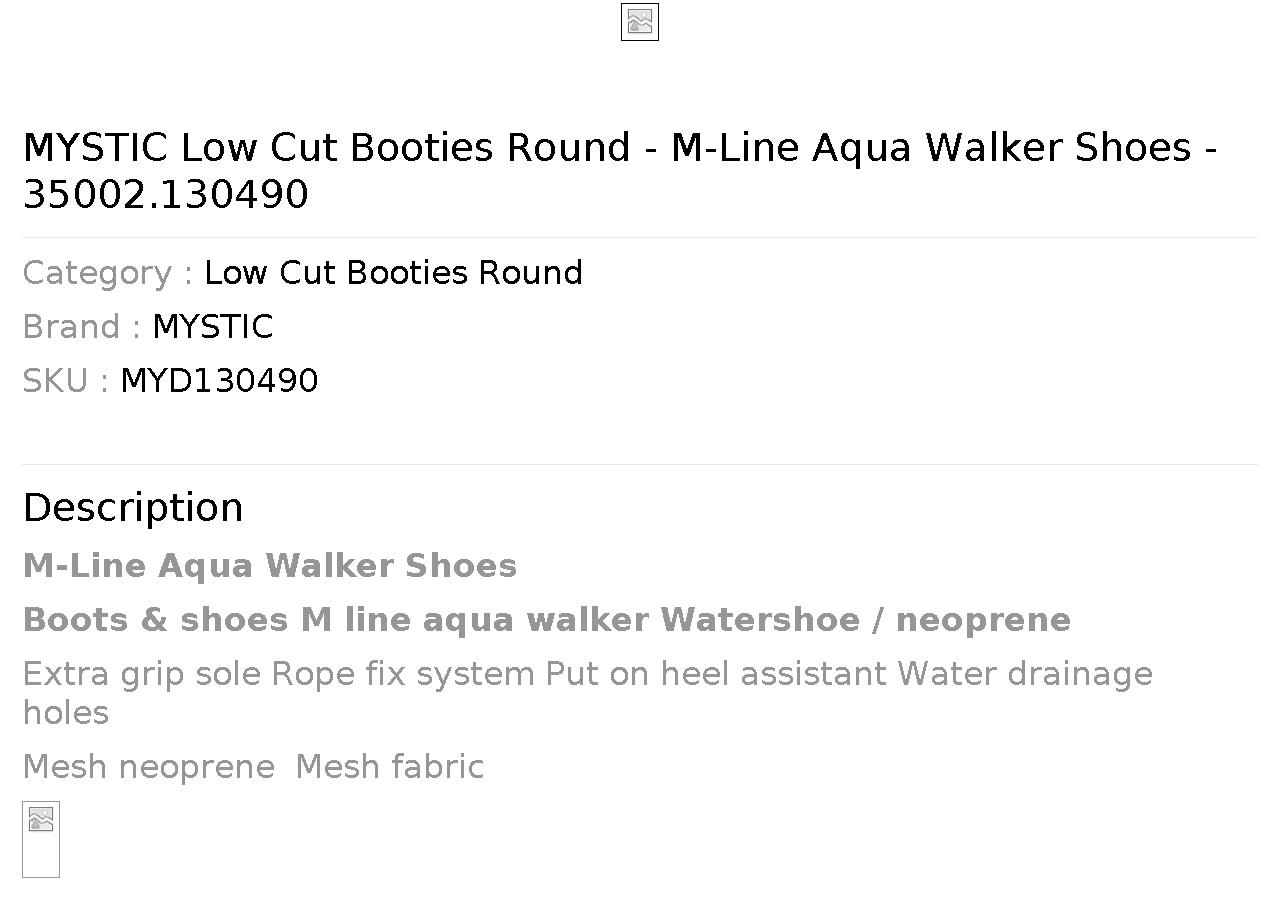Click the Mesh fabric text
1280x908 pixels.
tap(390, 767)
